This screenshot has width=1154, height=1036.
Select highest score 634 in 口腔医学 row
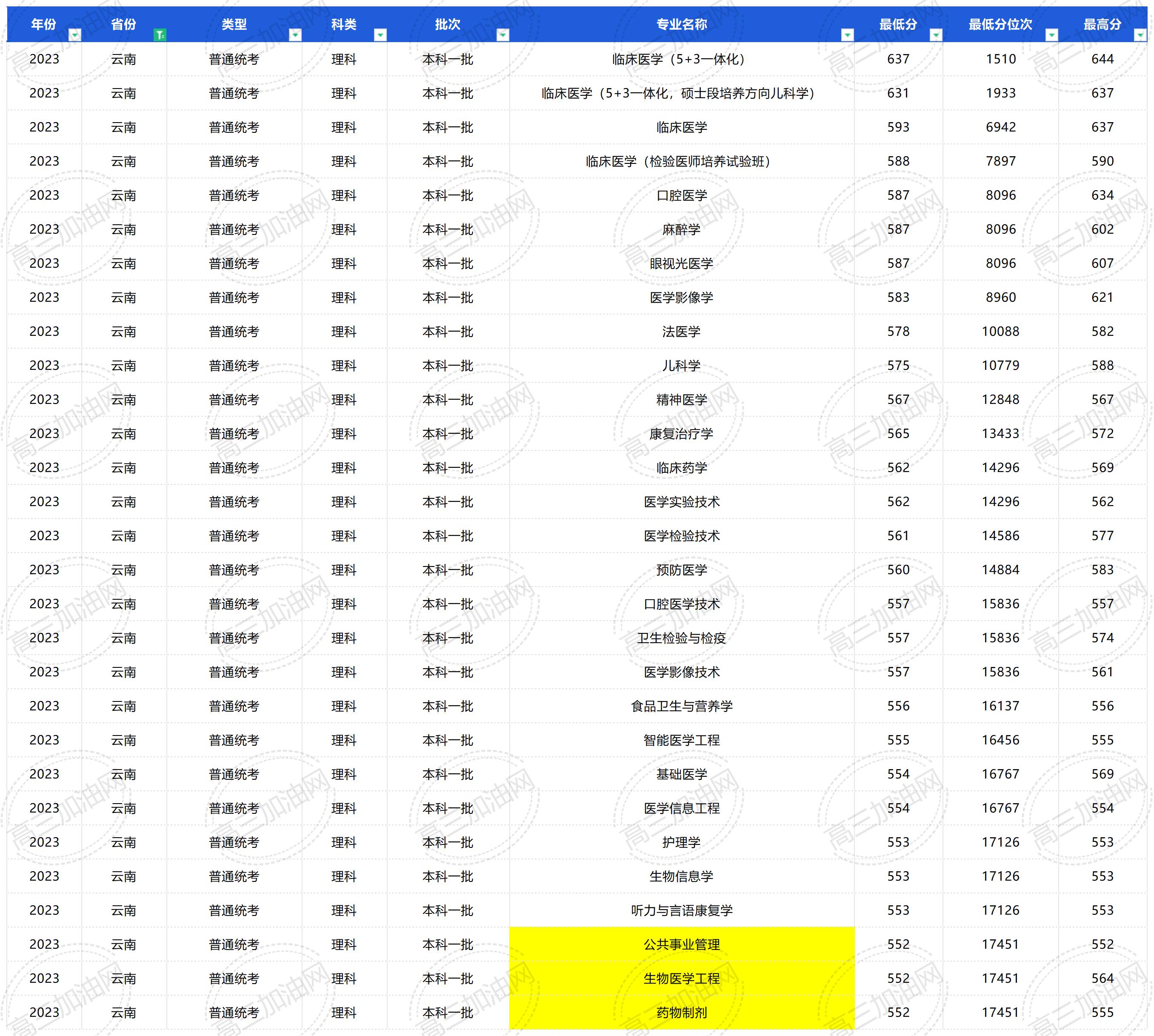pos(1102,195)
